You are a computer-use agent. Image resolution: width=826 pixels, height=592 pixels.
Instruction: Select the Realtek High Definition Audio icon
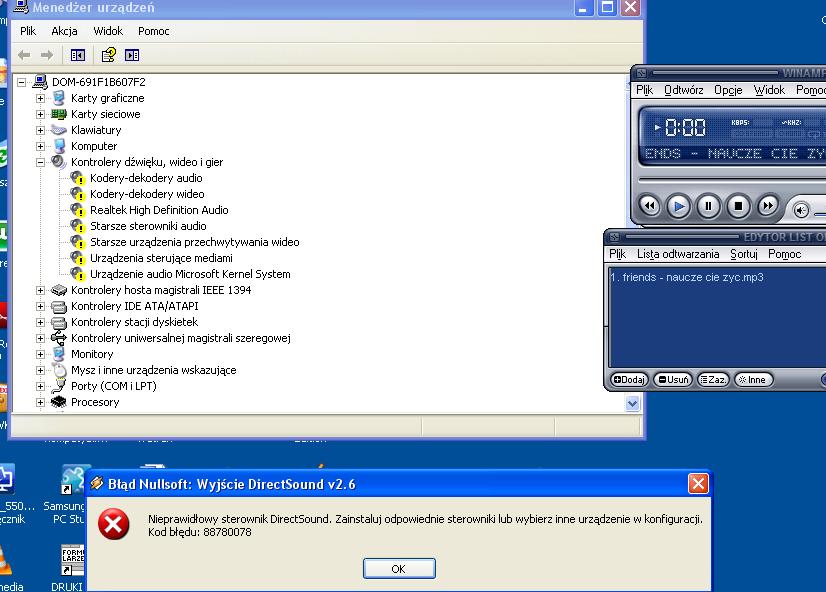click(x=78, y=210)
